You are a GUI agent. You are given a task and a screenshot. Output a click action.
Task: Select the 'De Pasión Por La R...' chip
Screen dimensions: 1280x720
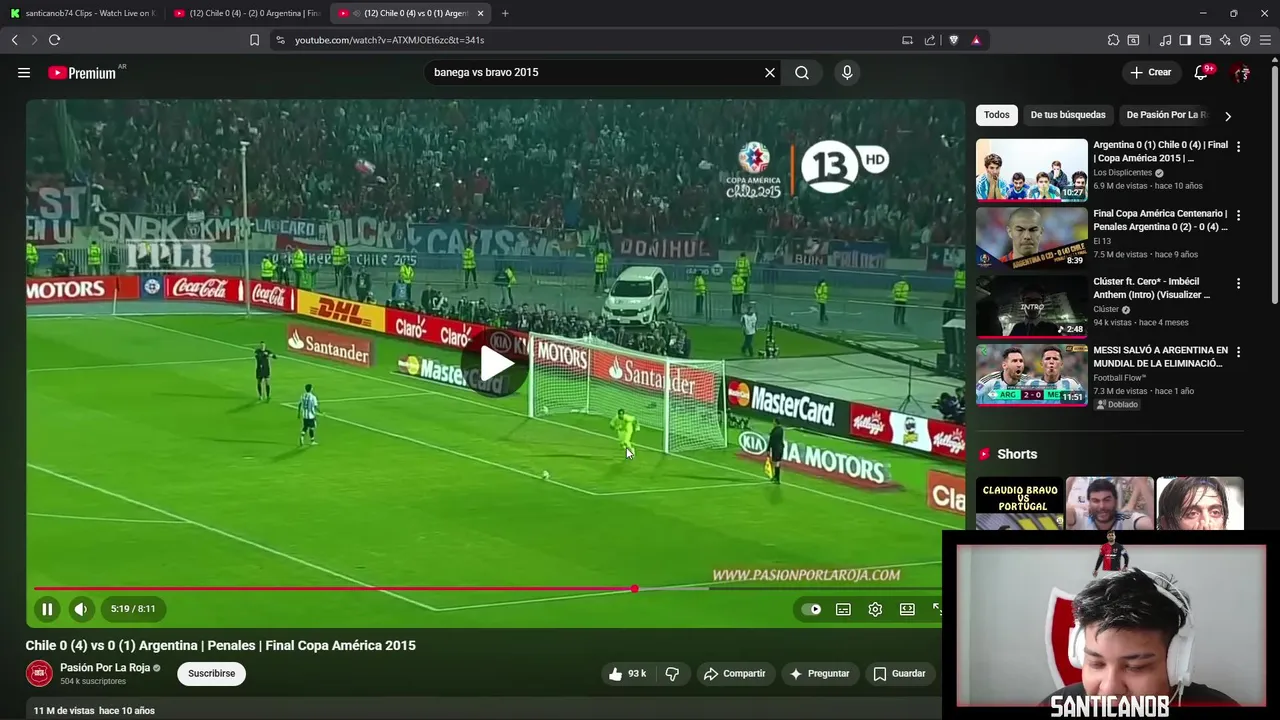[1166, 115]
